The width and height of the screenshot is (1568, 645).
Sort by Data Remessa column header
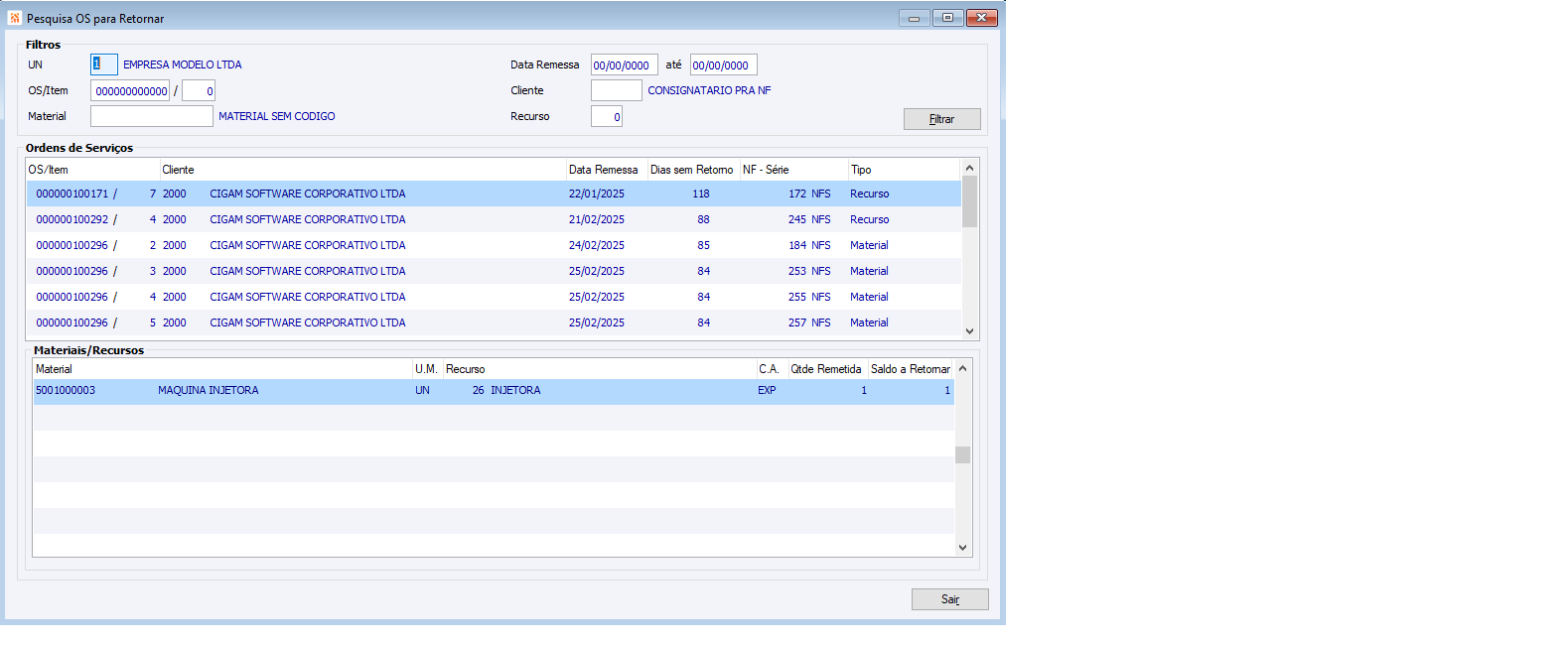[x=607, y=170]
